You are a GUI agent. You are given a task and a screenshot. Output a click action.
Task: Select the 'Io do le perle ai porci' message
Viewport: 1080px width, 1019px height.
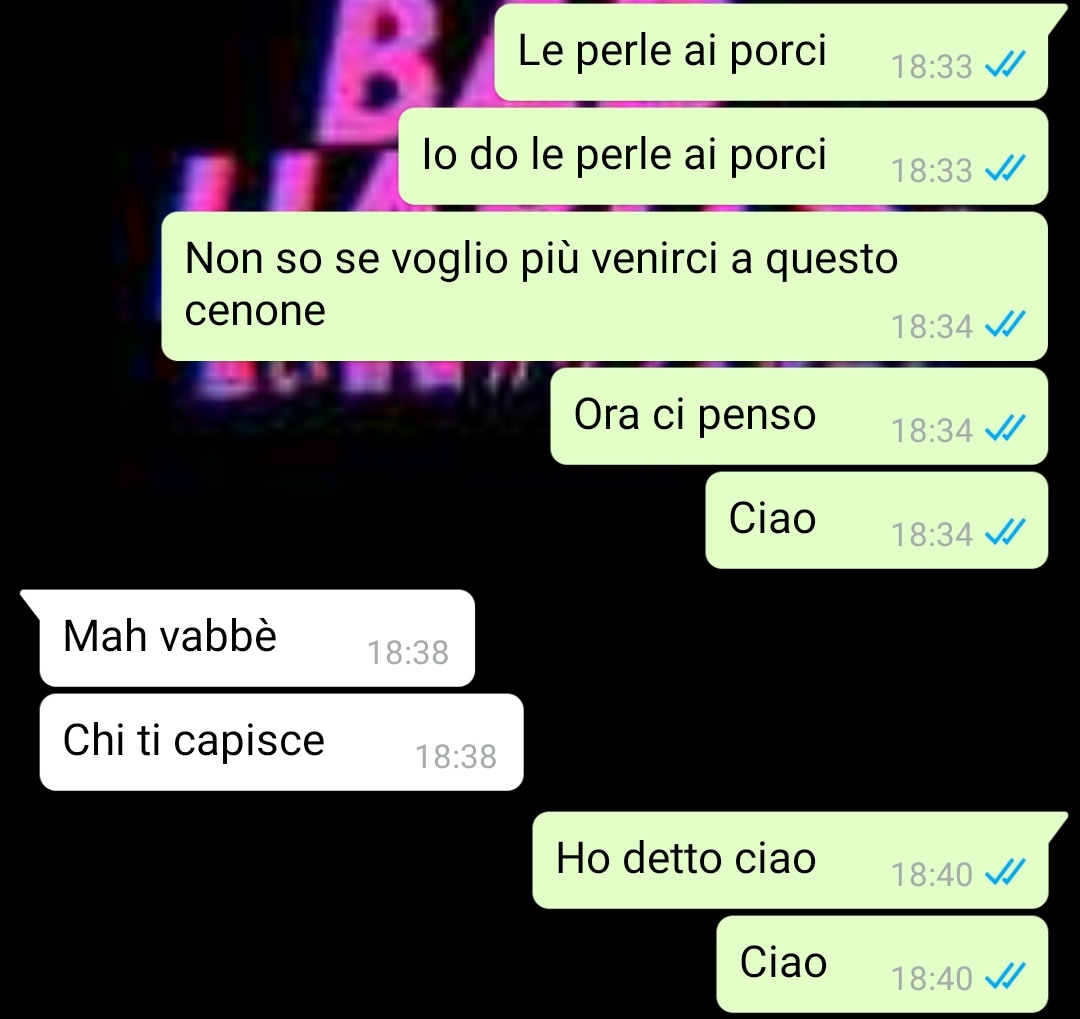723,156
